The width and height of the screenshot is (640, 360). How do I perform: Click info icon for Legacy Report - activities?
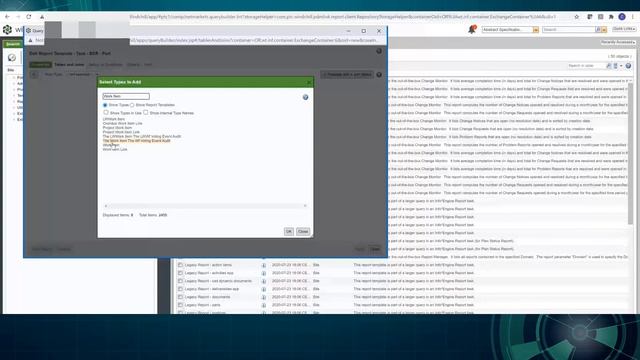point(264,273)
